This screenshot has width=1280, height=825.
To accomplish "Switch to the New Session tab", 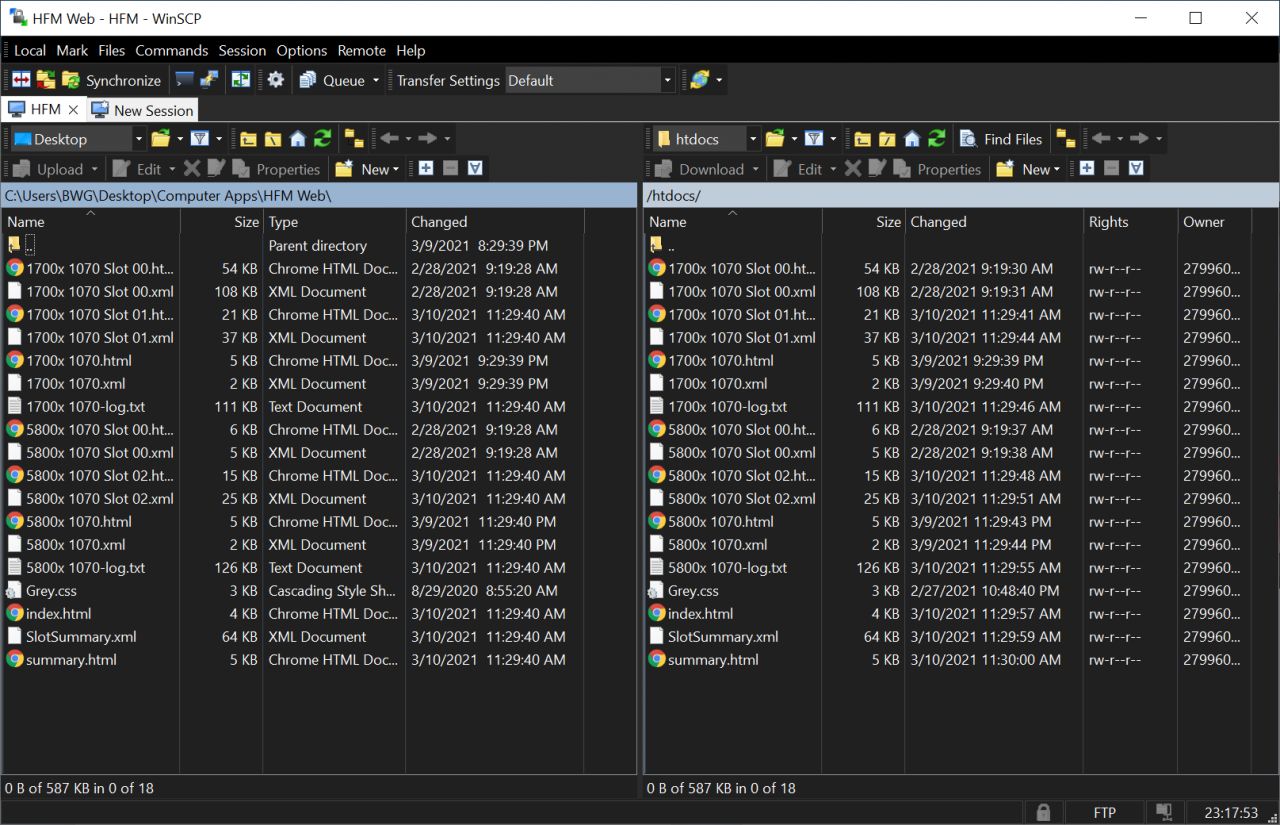I will point(142,110).
